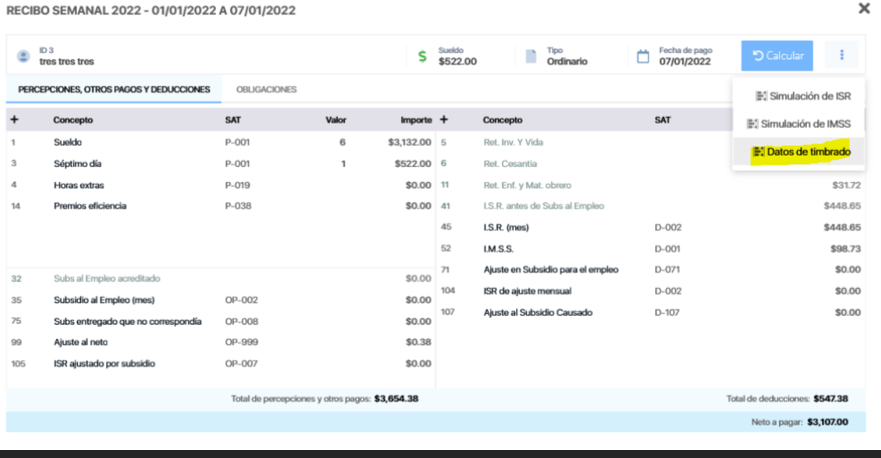Select the Horas extras perception row
The width and height of the screenshot is (881, 458).
pos(78,185)
